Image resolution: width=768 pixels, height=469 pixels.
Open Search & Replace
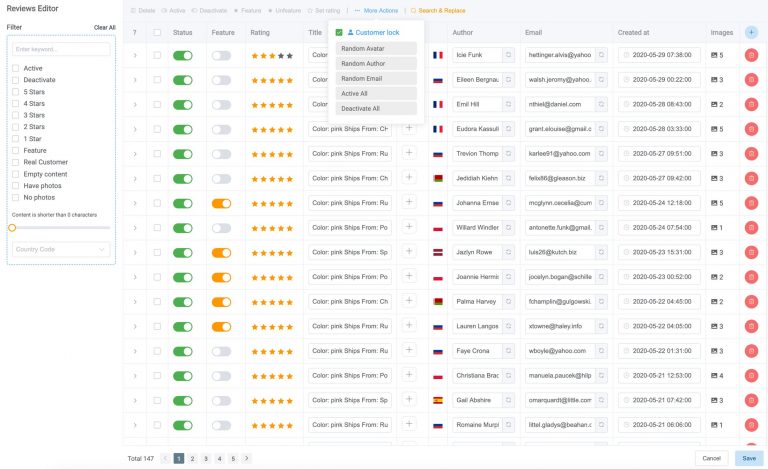coord(438,10)
